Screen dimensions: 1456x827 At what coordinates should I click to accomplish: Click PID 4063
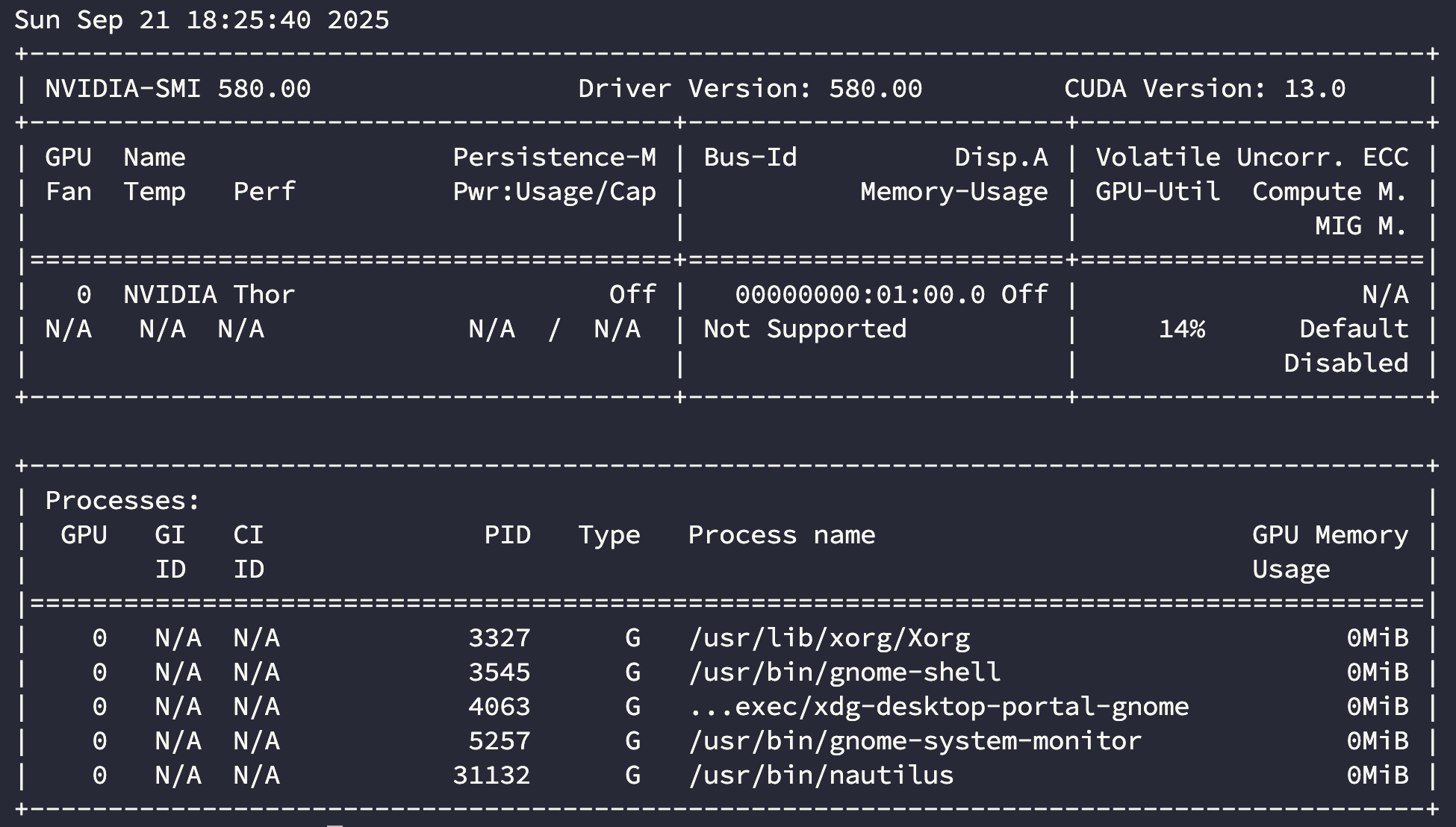pos(500,707)
